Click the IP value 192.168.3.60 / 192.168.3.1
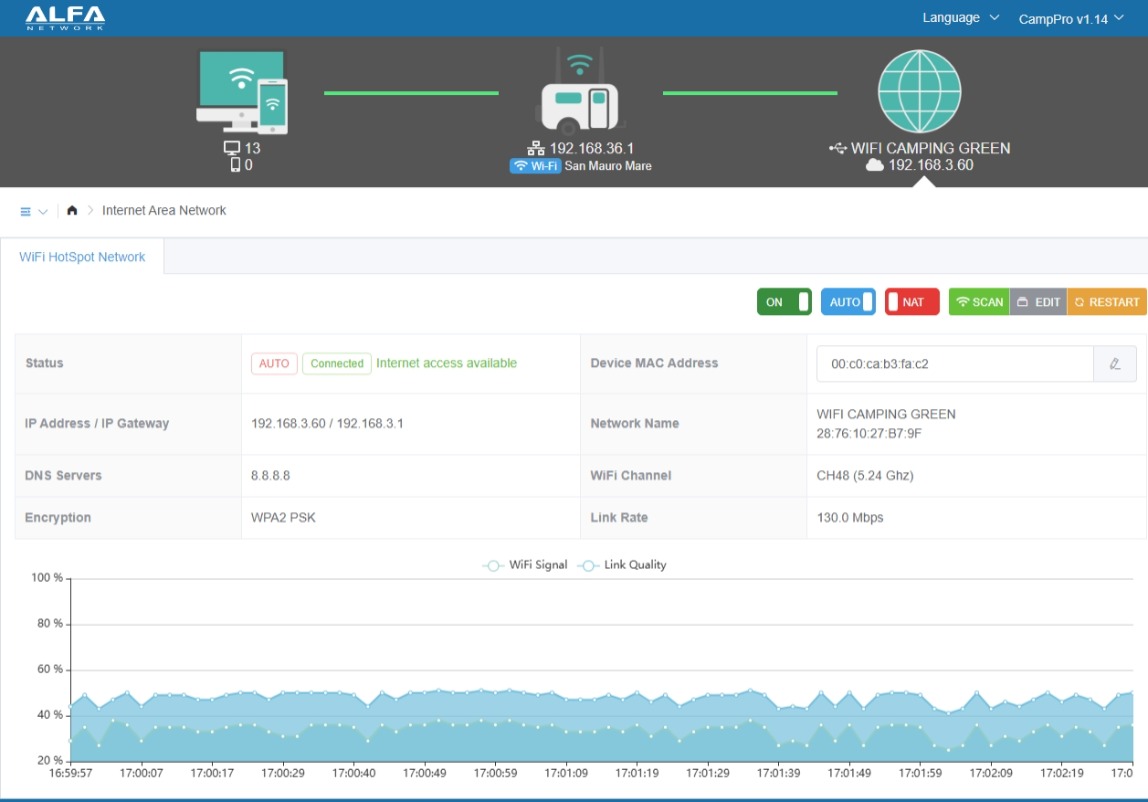This screenshot has height=802, width=1148. (x=327, y=423)
